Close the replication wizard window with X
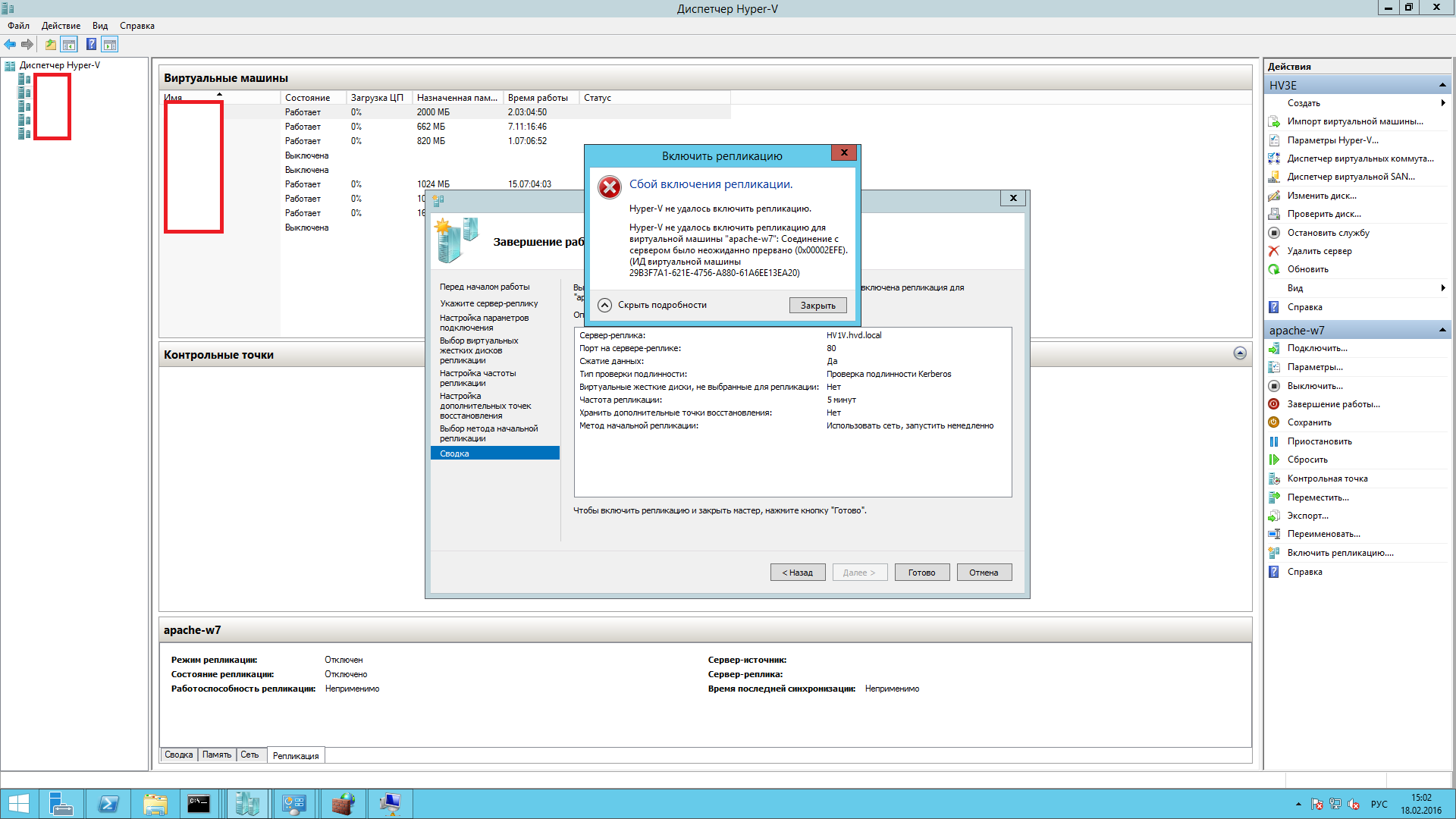This screenshot has height=819, width=1456. pyautogui.click(x=1013, y=198)
